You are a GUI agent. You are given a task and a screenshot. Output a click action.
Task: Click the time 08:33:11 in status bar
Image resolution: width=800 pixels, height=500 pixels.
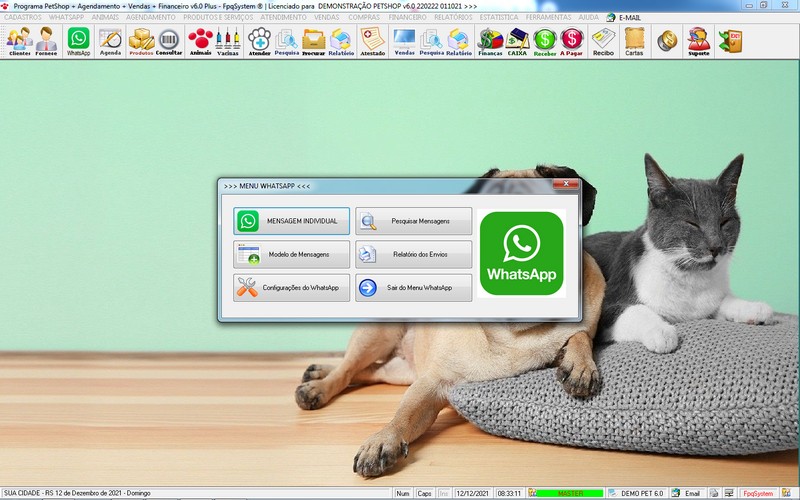509,493
